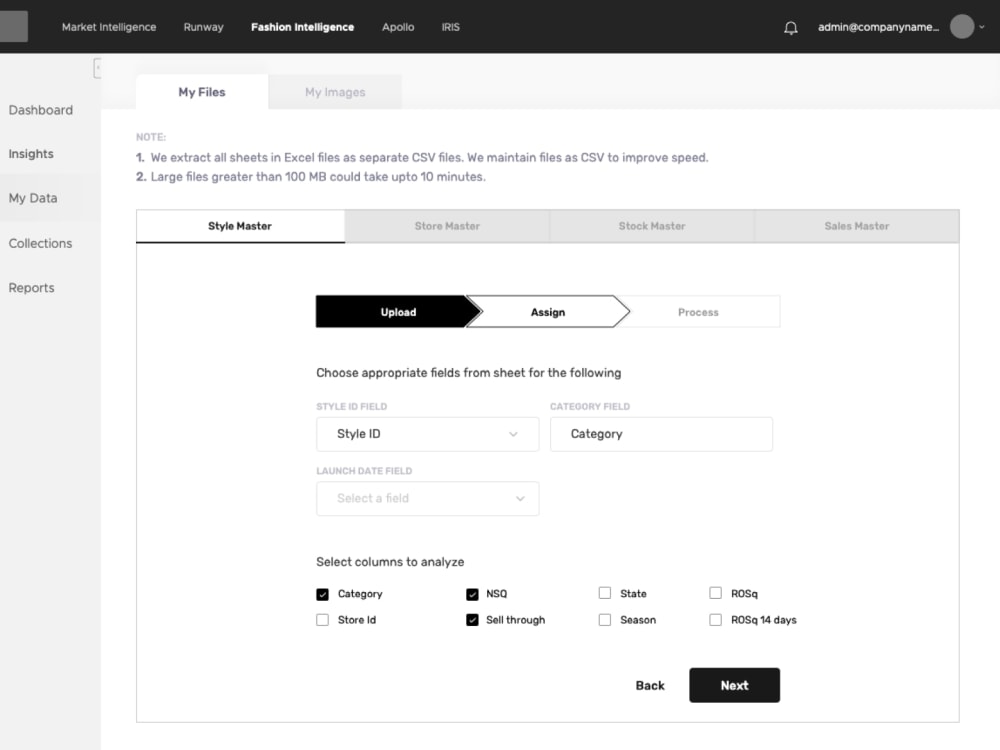The width and height of the screenshot is (1000, 750).
Task: Click the Next button
Action: tap(734, 685)
